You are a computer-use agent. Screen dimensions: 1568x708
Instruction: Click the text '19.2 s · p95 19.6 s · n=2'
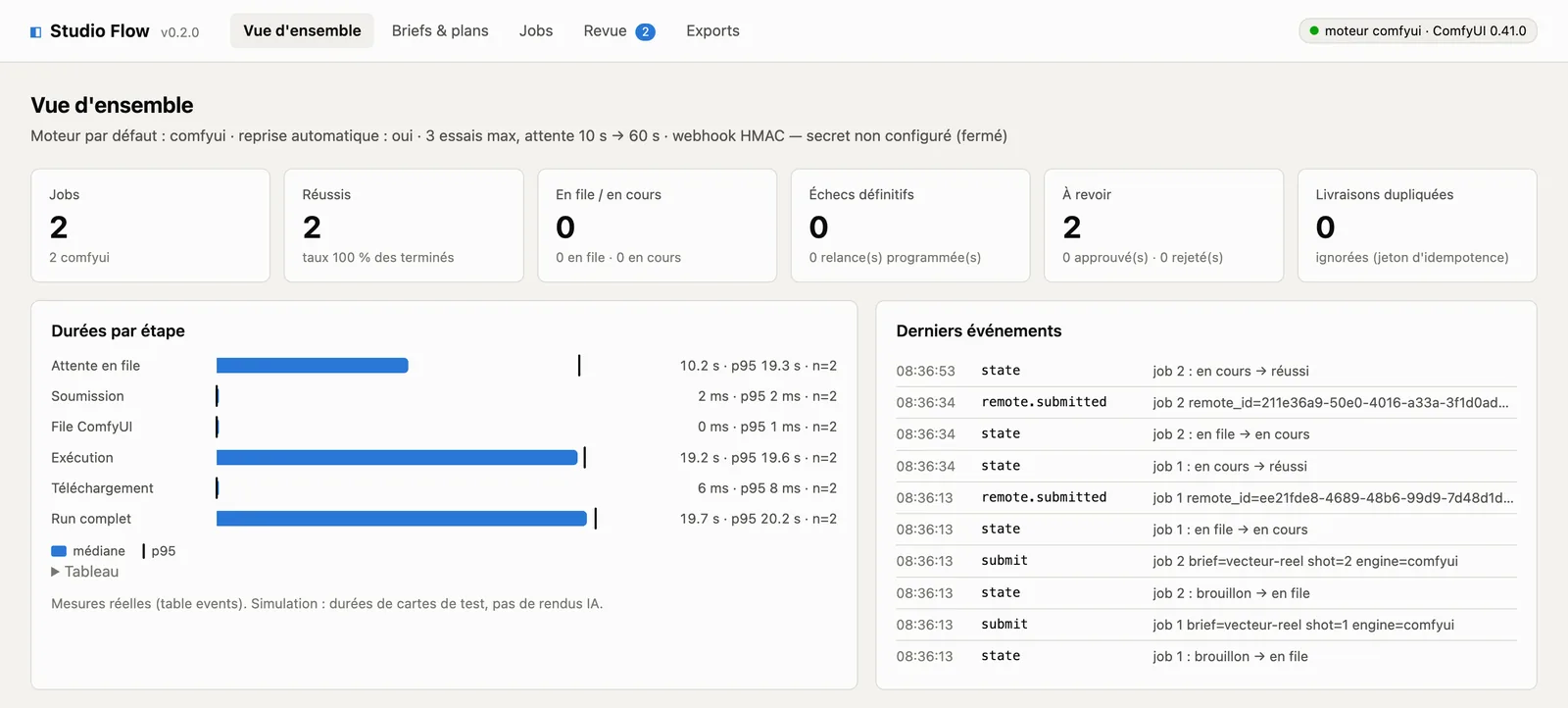point(759,458)
